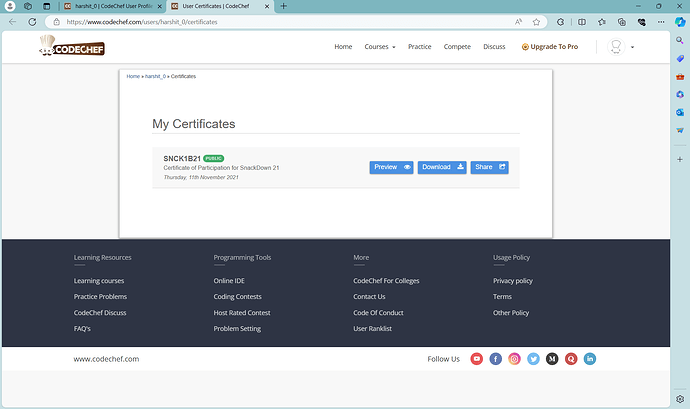Viewport: 690px width, 409px height.
Task: Open CodeChef For Colleges footer link
Action: point(386,281)
